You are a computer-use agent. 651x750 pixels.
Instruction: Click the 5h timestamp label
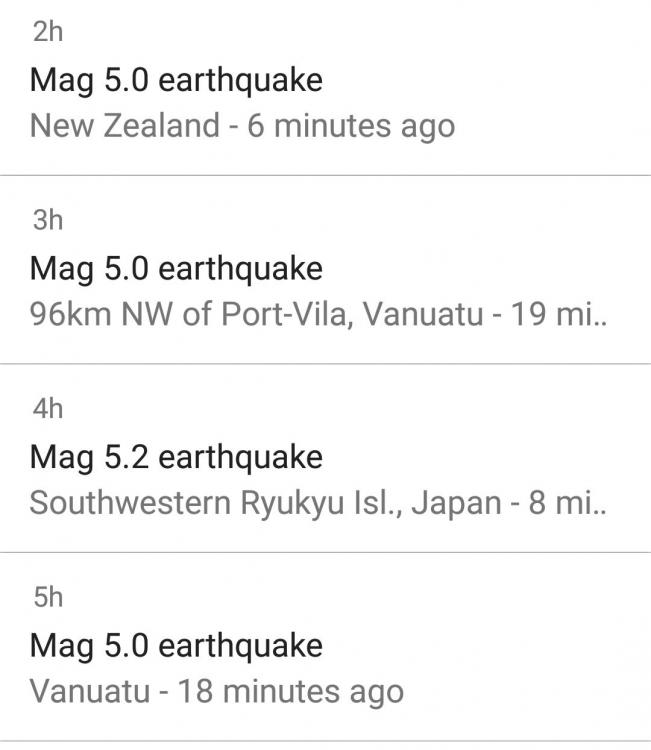(x=47, y=597)
